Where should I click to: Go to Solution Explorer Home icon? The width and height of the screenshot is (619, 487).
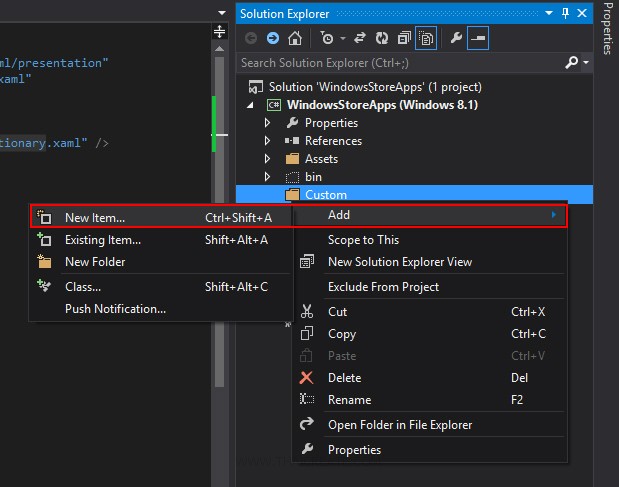click(x=294, y=38)
